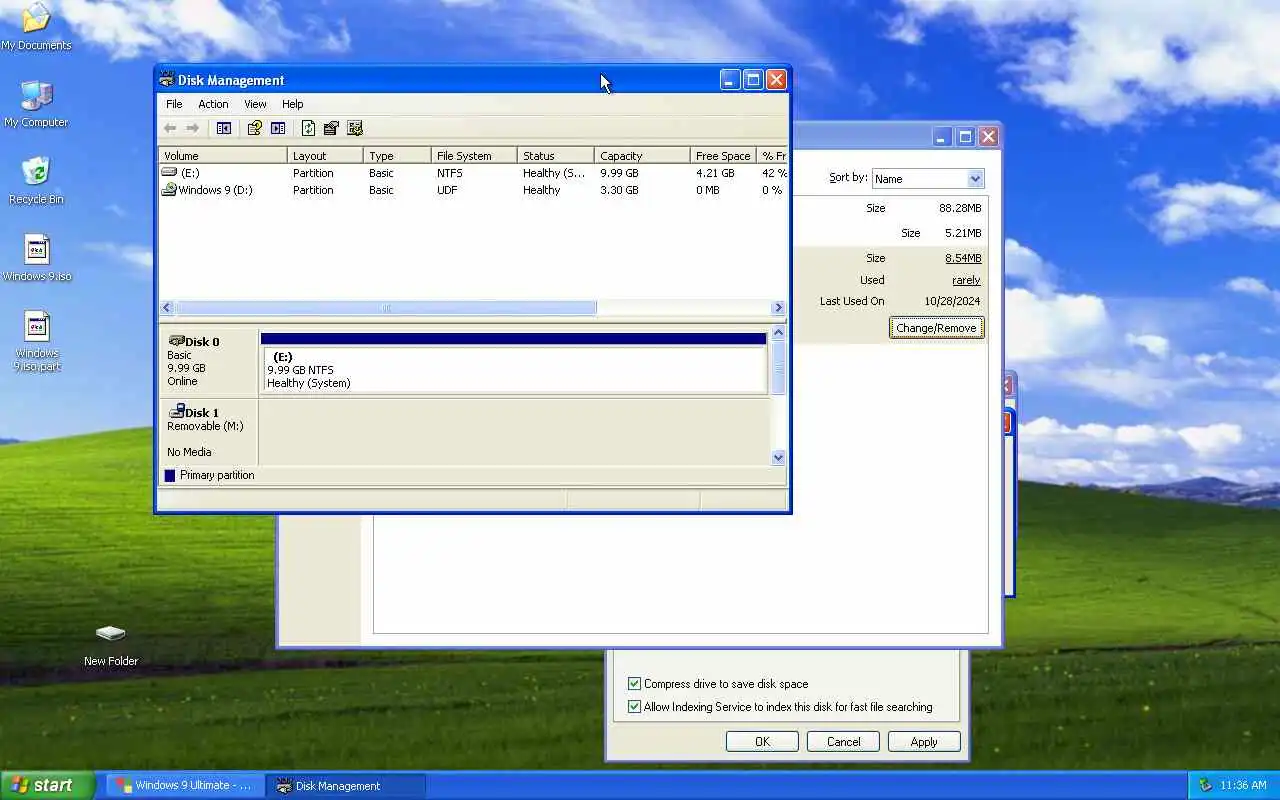Image resolution: width=1280 pixels, height=800 pixels.
Task: Click the graphical view scroll up arrow
Action: click(779, 332)
